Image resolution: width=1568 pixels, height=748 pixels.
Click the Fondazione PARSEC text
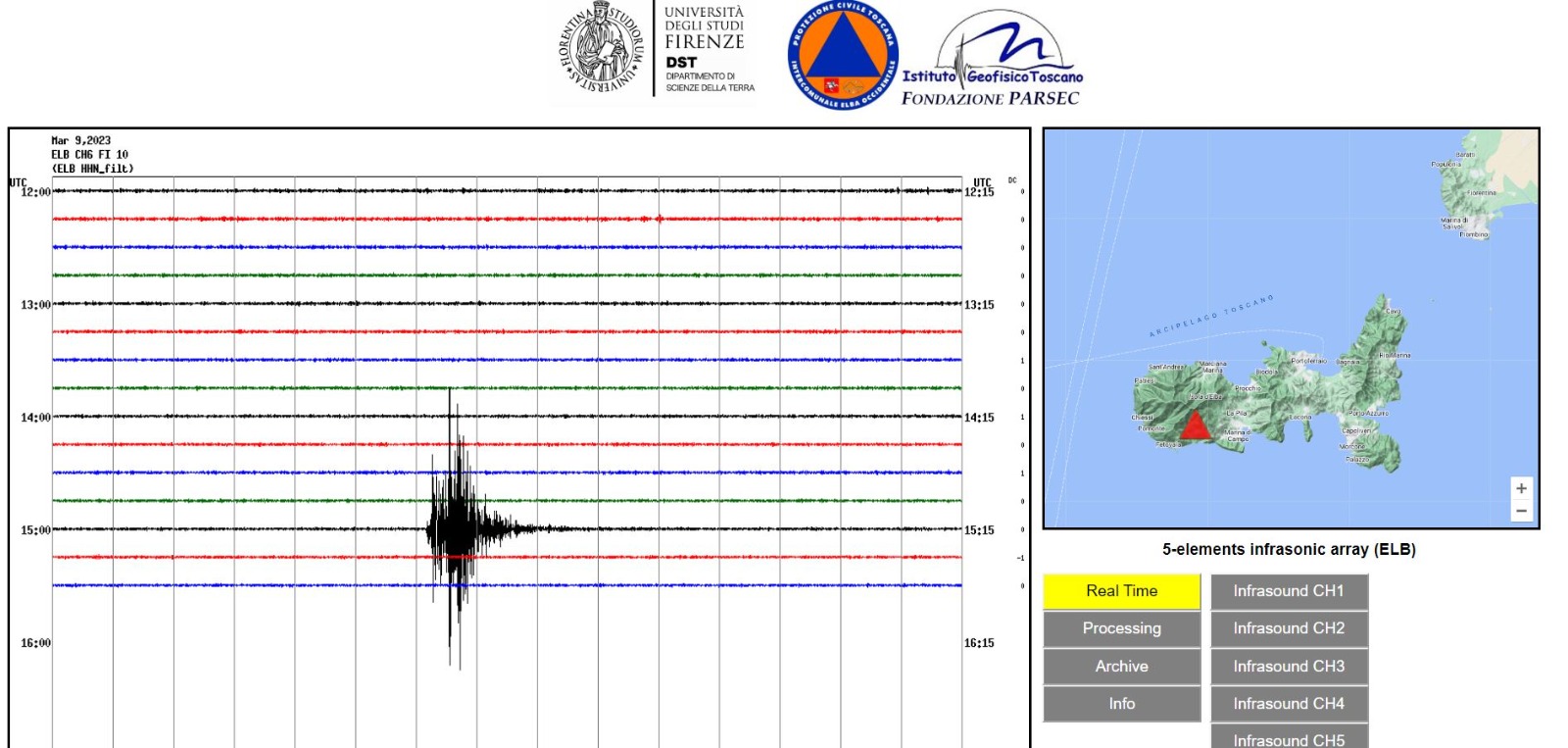pos(990,98)
